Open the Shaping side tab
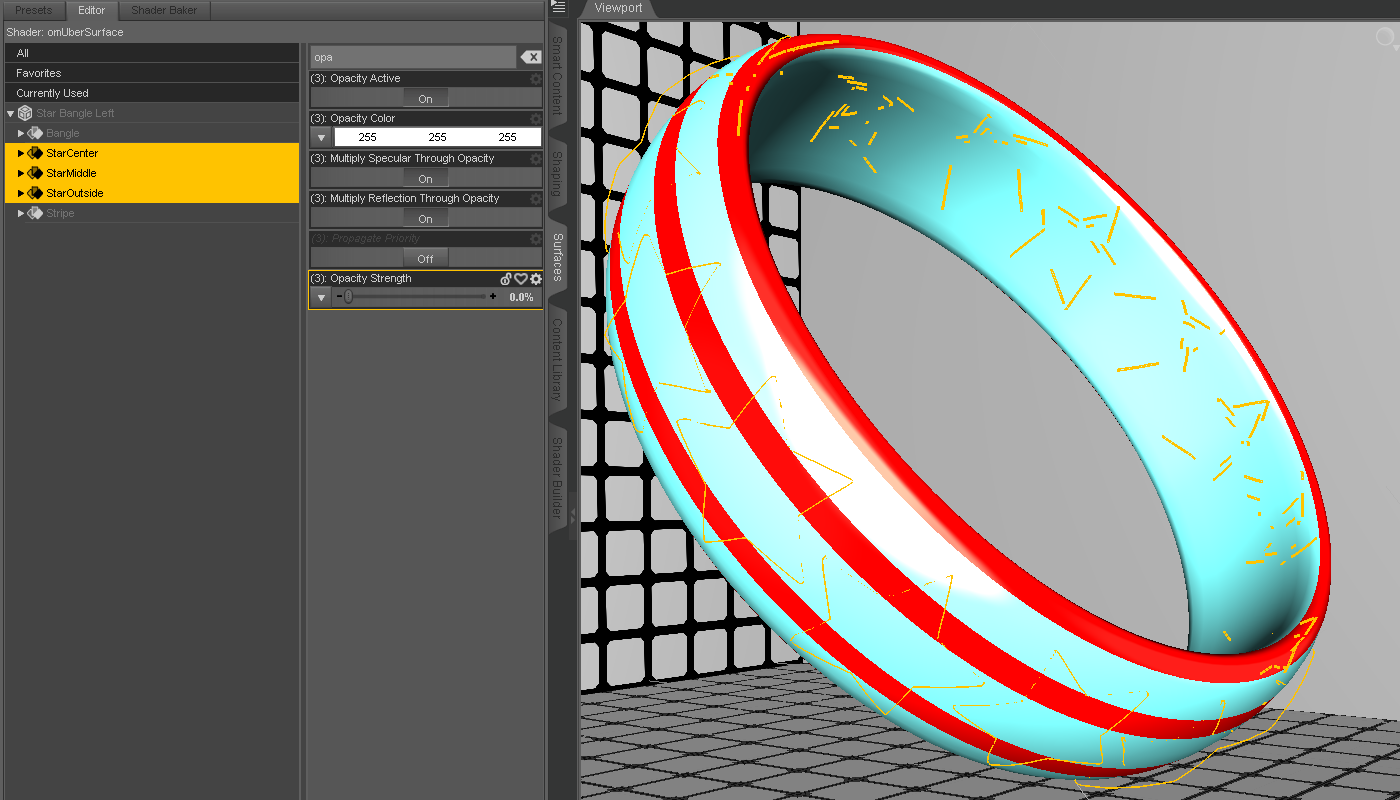 pyautogui.click(x=557, y=174)
